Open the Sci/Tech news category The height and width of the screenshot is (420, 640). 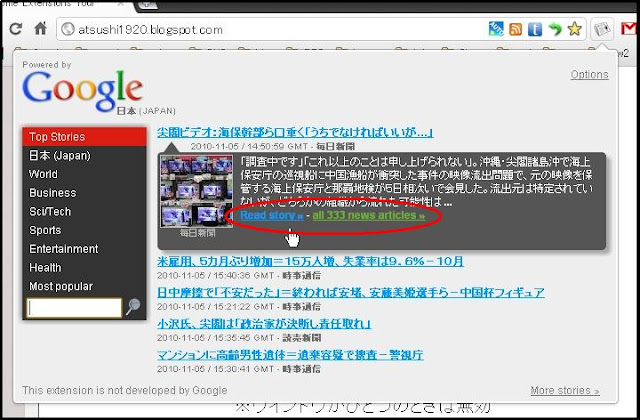coord(84,212)
